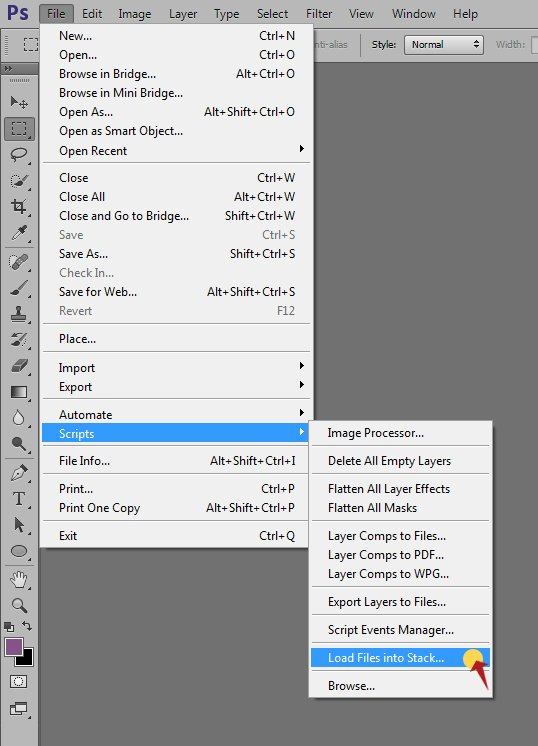Select the Zoom tool
Screen dimensions: 538x746
click(x=19, y=605)
